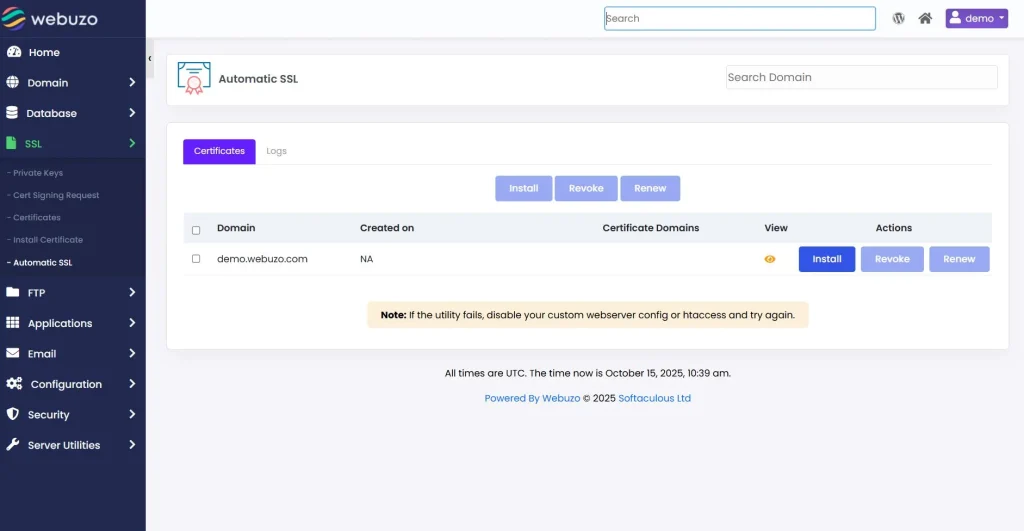Click the WordPress icon in top bar

(898, 18)
